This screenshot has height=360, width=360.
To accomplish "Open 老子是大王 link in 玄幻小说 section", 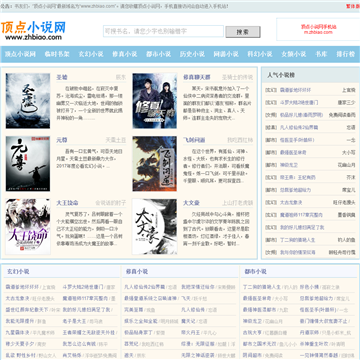I will 74,321.
